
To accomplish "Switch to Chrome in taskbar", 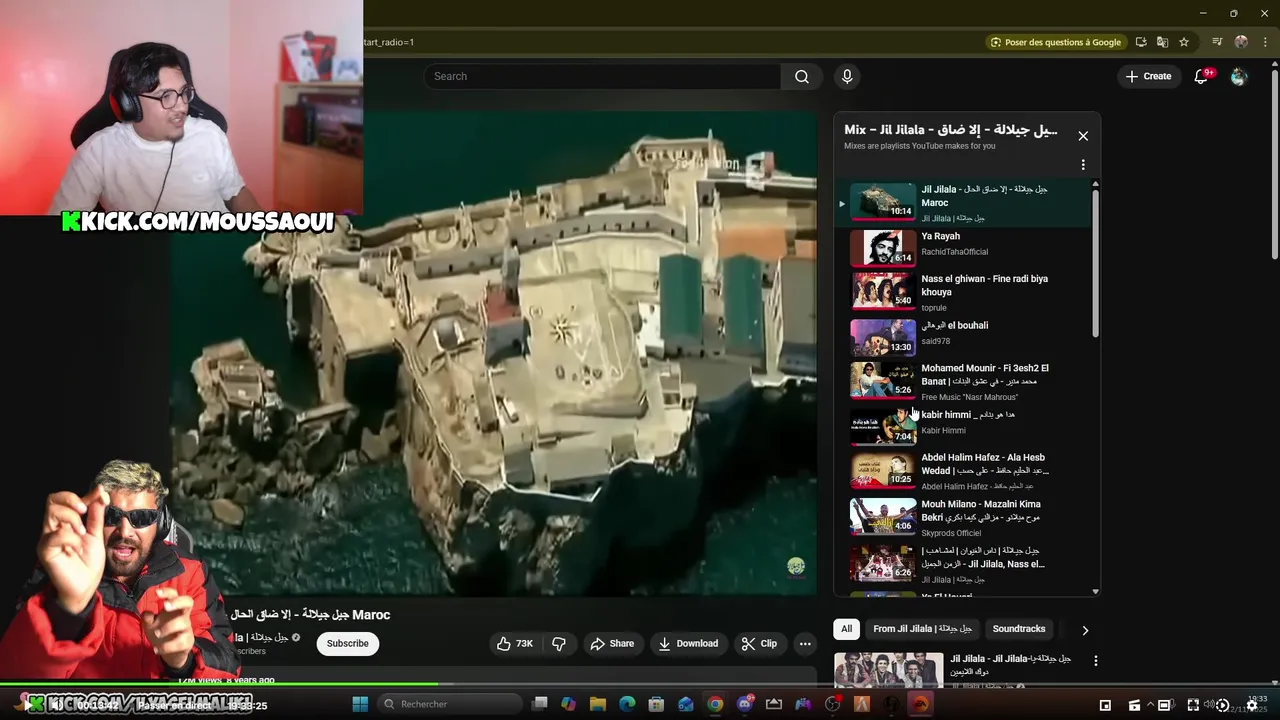I will [x=715, y=704].
